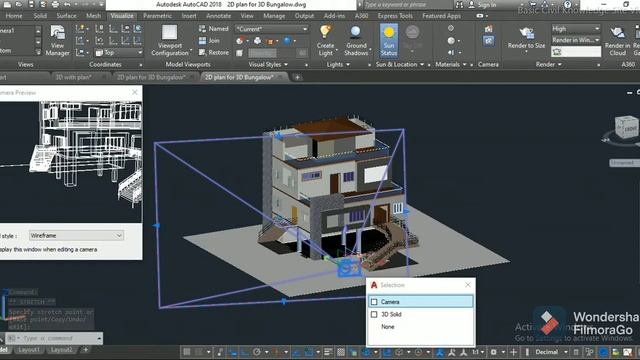The width and height of the screenshot is (640, 360).
Task: Toggle the Camera Display icon in the Camera panel
Action: click(489, 40)
